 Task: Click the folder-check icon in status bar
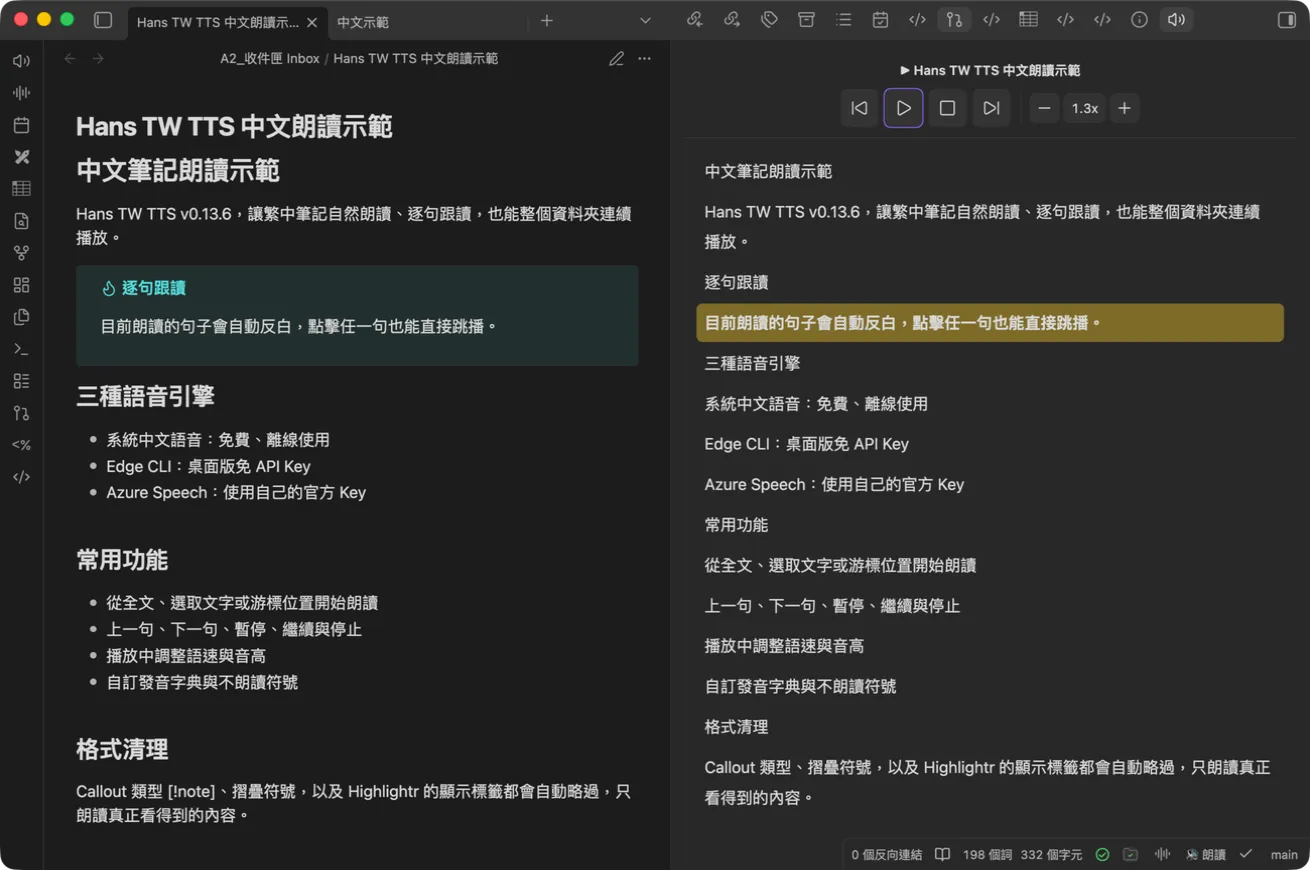pyautogui.click(x=1130, y=855)
